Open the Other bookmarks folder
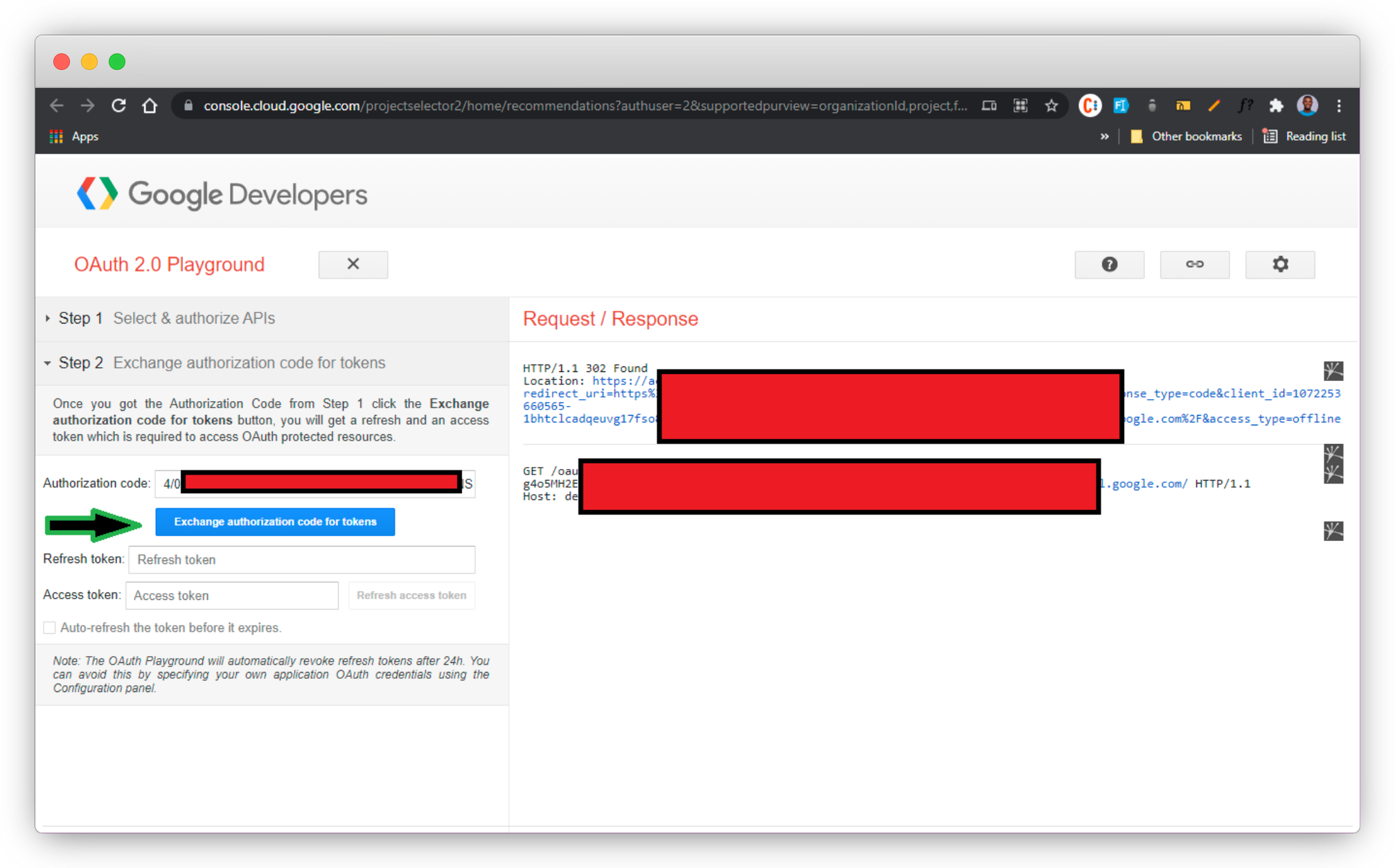The width and height of the screenshot is (1395, 868). pyautogui.click(x=1186, y=136)
